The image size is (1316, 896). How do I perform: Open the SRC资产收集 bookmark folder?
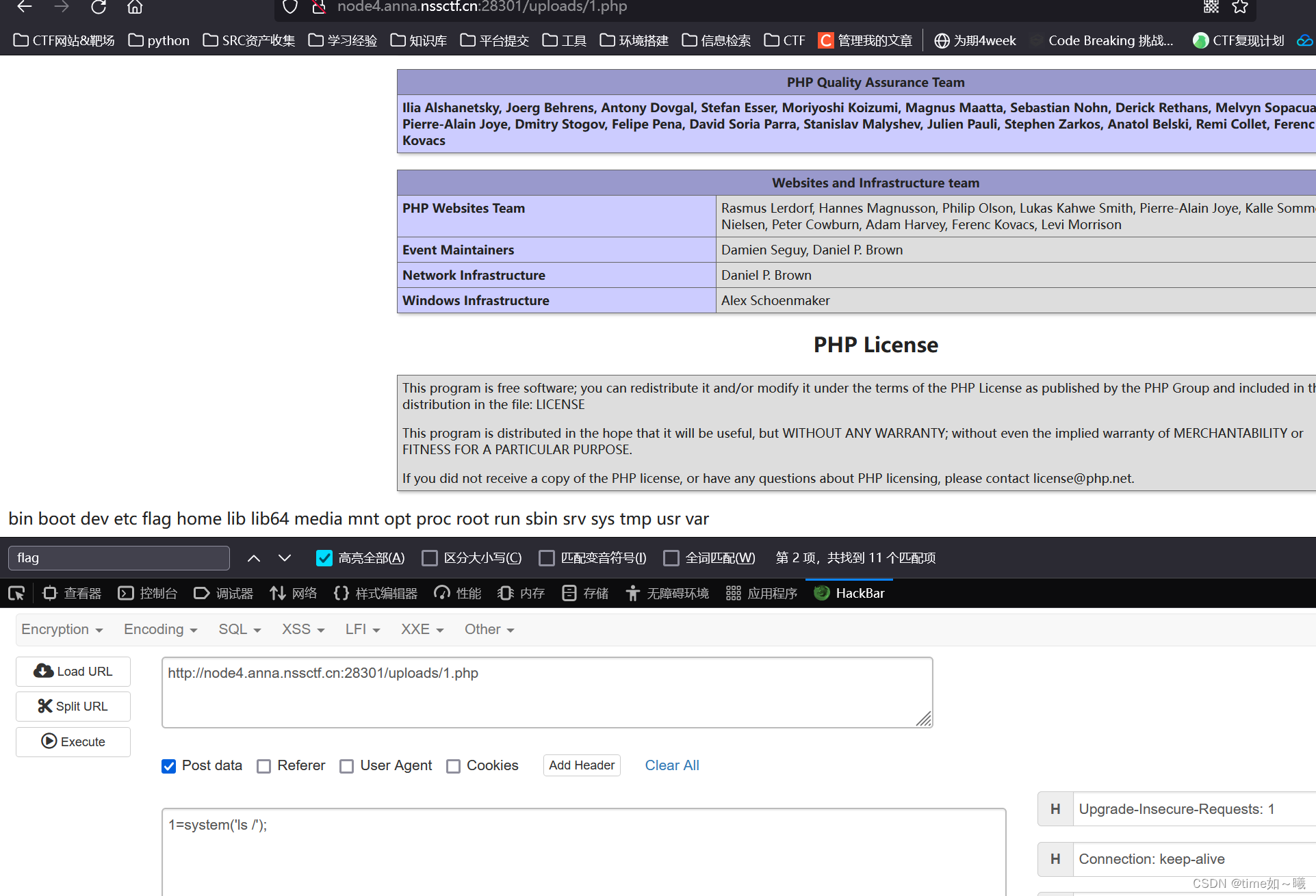point(249,40)
